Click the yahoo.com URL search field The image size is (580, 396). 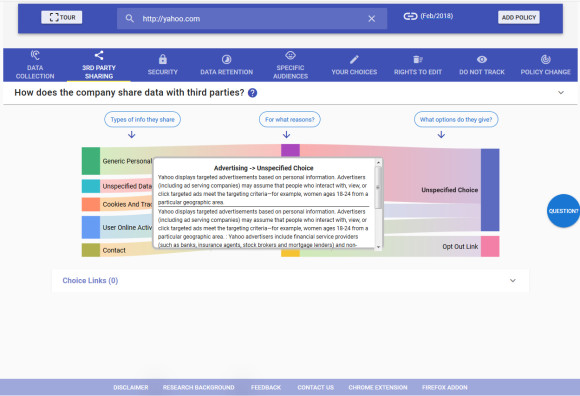pyautogui.click(x=252, y=18)
